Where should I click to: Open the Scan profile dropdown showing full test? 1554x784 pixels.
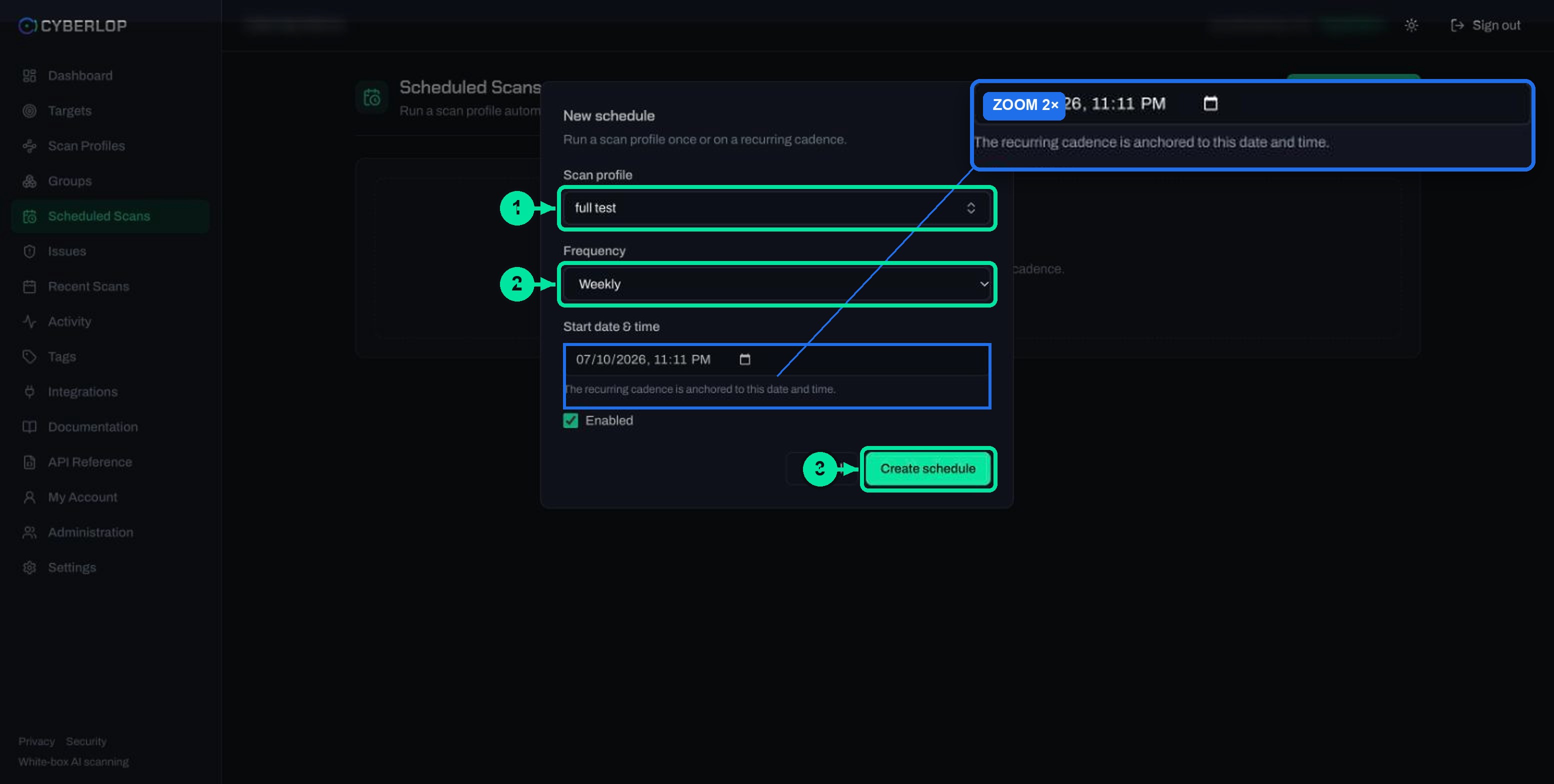(777, 208)
